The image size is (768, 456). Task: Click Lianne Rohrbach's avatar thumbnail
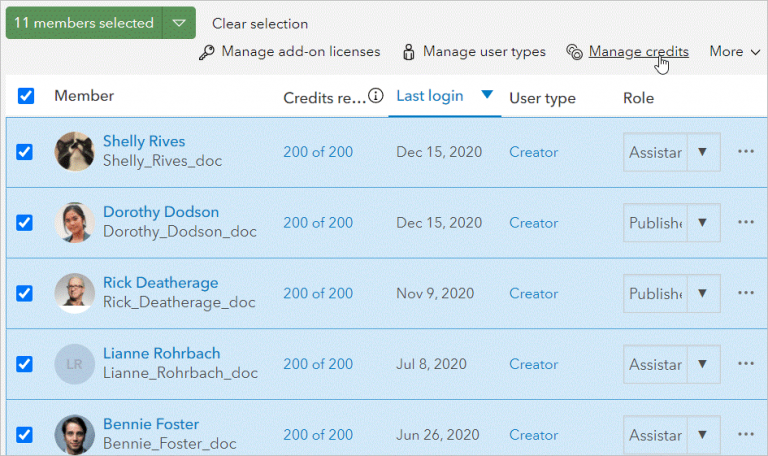tap(75, 364)
